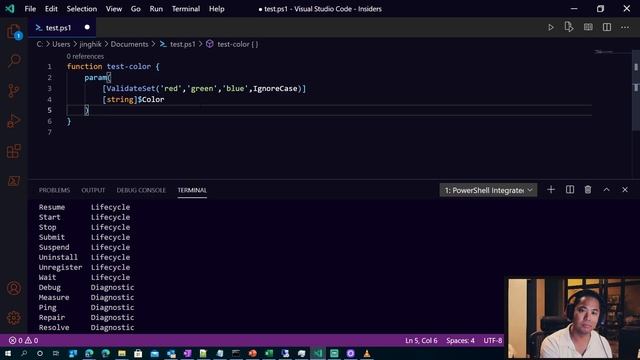Click the errors and warnings indicator in status bar

click(x=24, y=340)
